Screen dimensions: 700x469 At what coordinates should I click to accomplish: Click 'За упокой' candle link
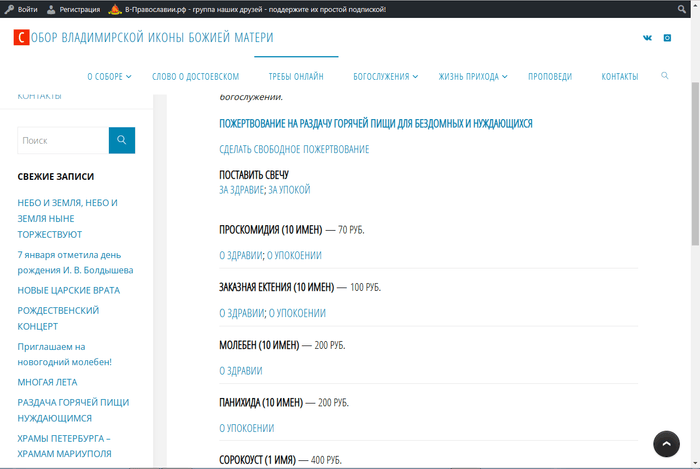tap(289, 189)
